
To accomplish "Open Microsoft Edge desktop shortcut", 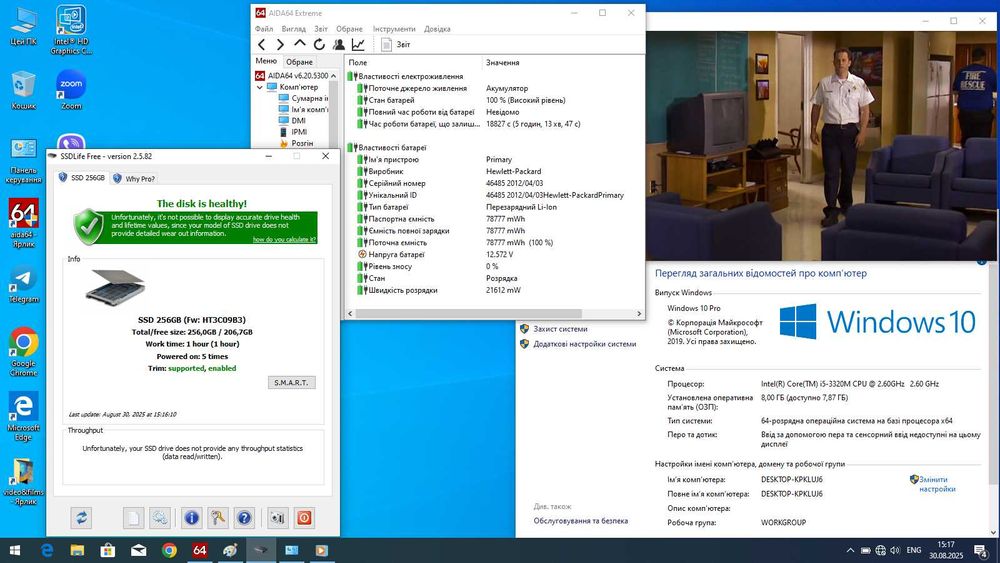I will click(x=24, y=416).
